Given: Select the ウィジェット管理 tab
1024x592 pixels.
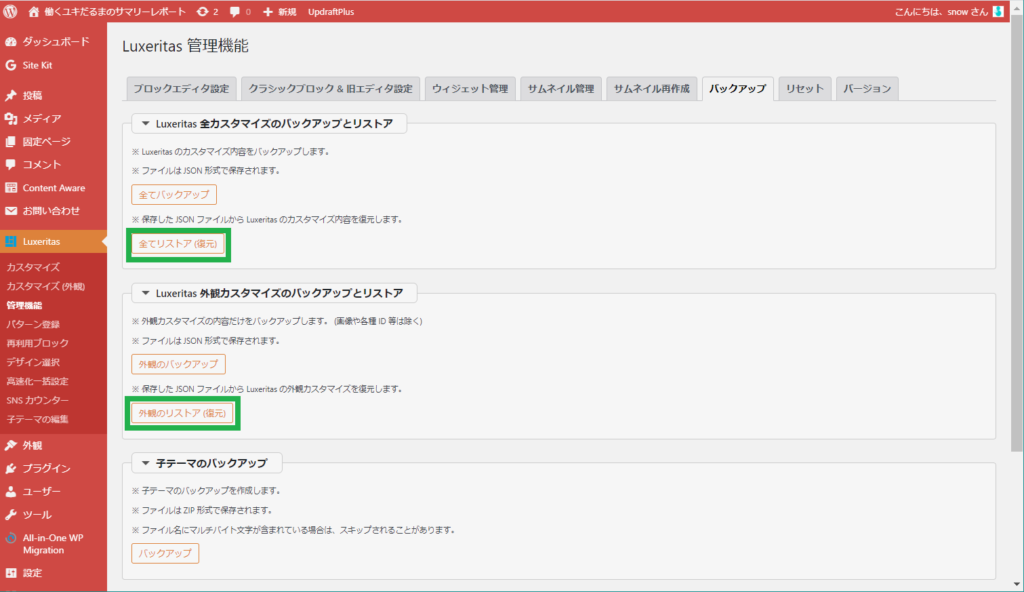Looking at the screenshot, I should coord(470,89).
